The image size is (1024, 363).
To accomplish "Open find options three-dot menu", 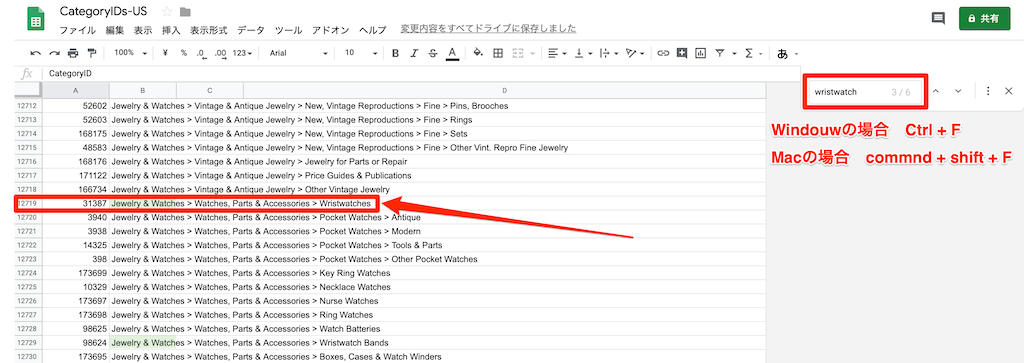I will click(988, 91).
